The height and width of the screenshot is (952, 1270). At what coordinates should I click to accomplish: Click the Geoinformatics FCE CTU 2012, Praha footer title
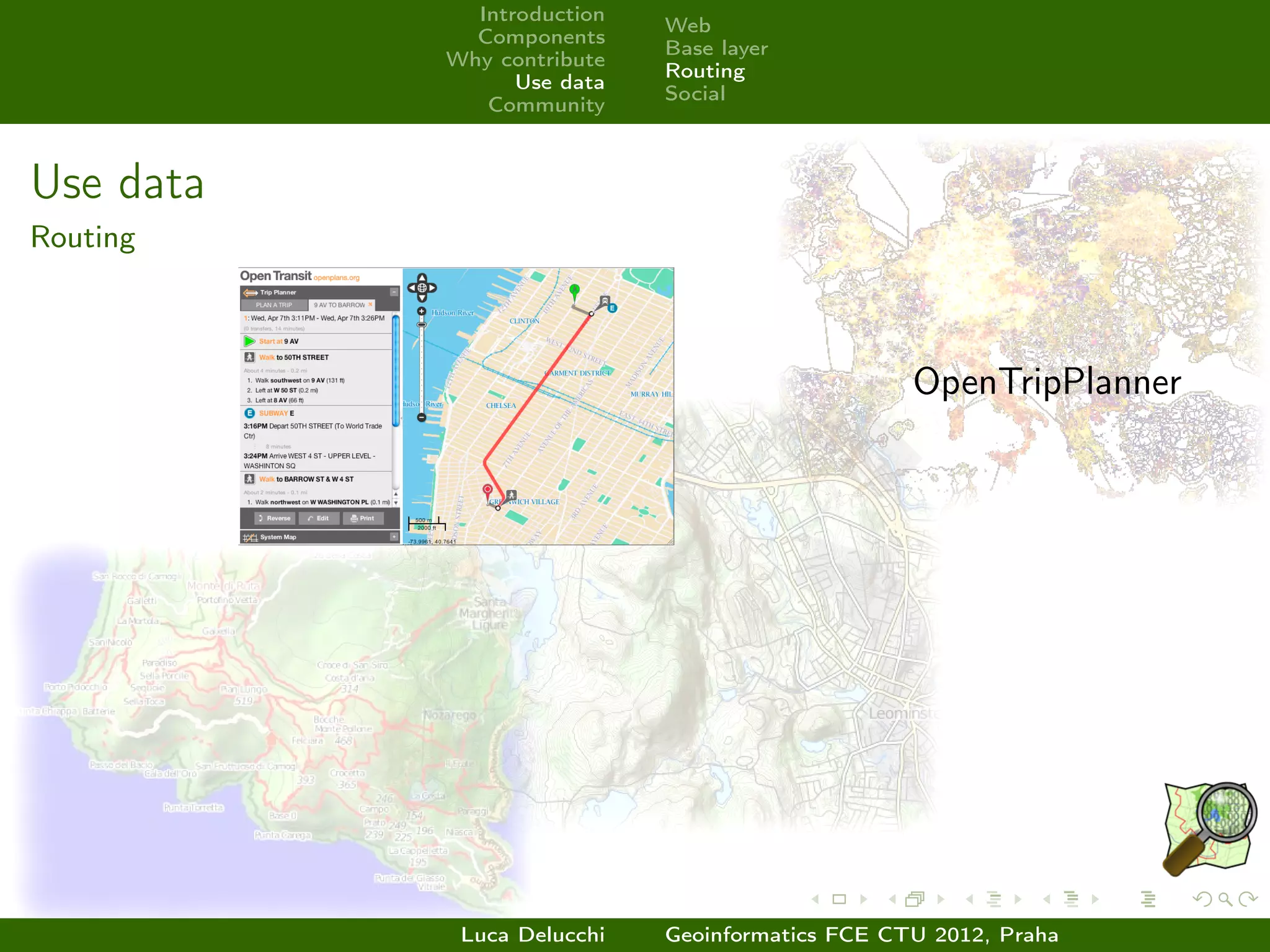pos(862,935)
